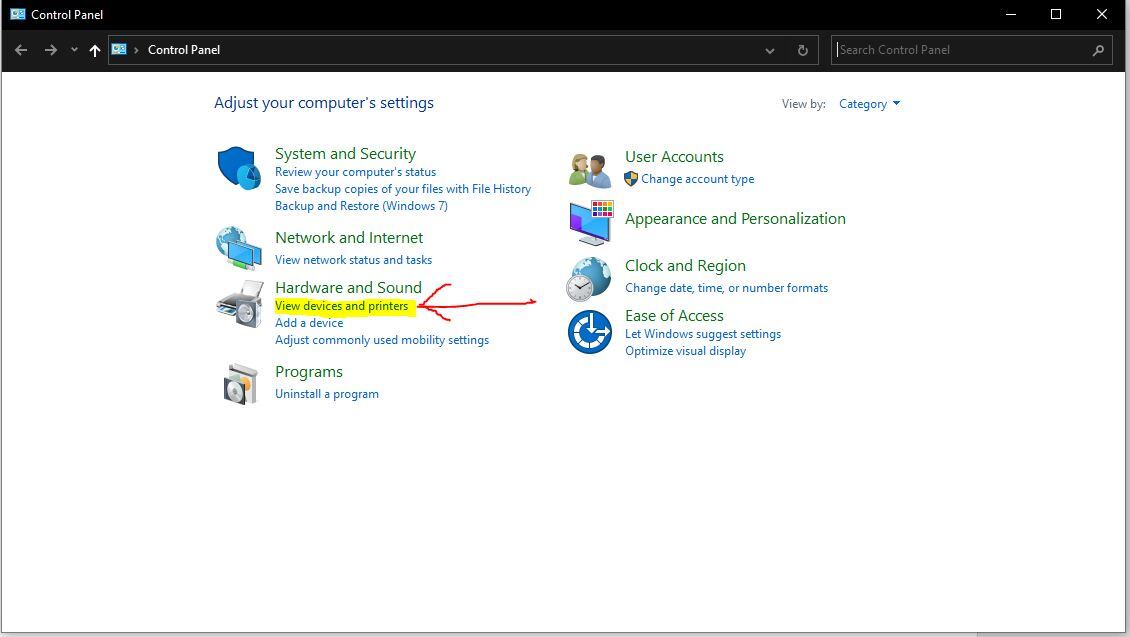The image size is (1130, 637).
Task: Refresh the Control Panel view
Action: [802, 50]
